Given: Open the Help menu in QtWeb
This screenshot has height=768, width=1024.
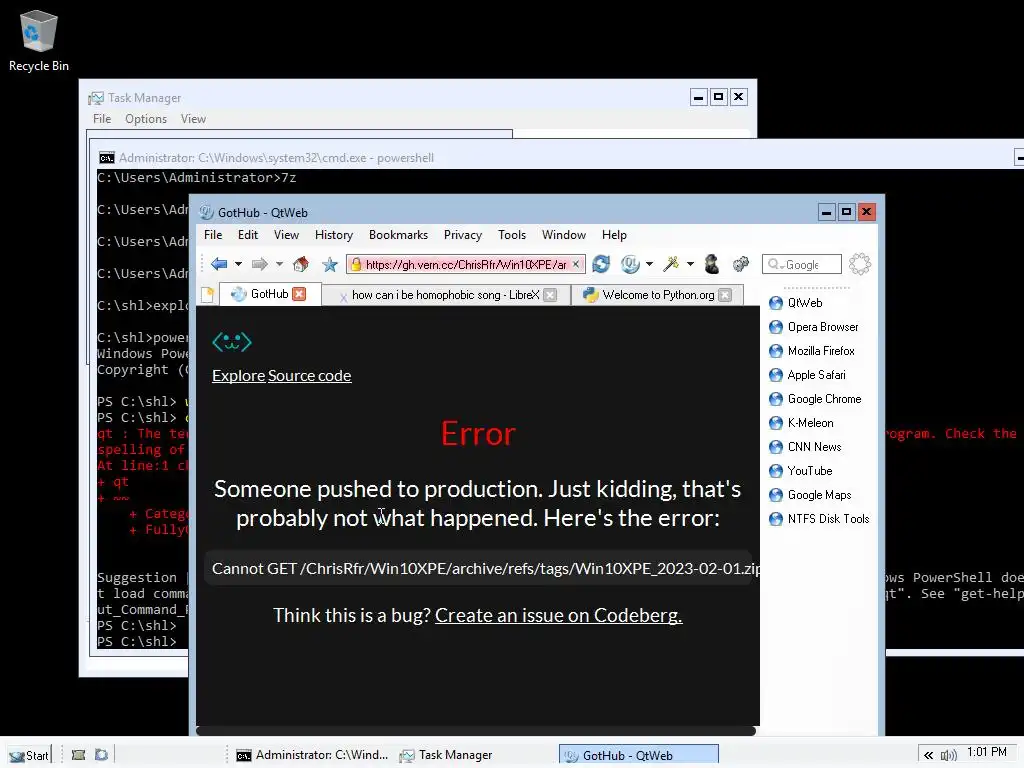Looking at the screenshot, I should [614, 234].
